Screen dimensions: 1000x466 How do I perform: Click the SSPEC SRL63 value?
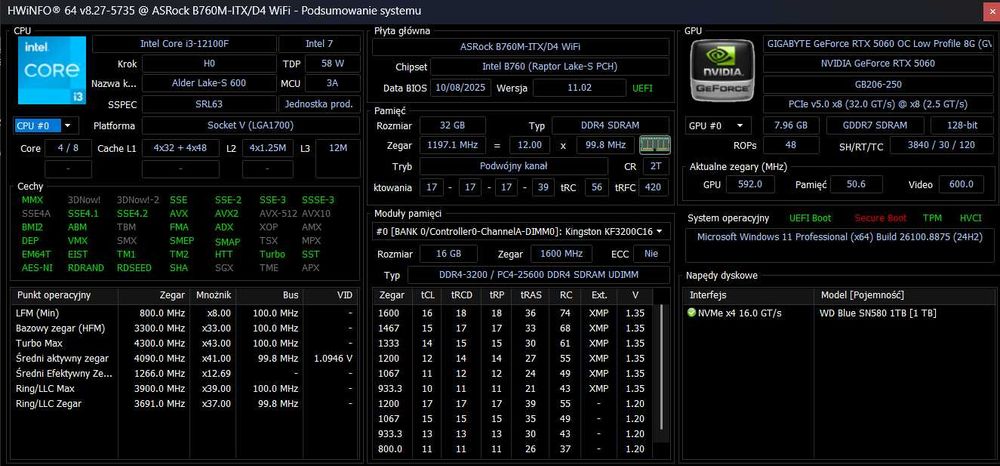pos(209,104)
